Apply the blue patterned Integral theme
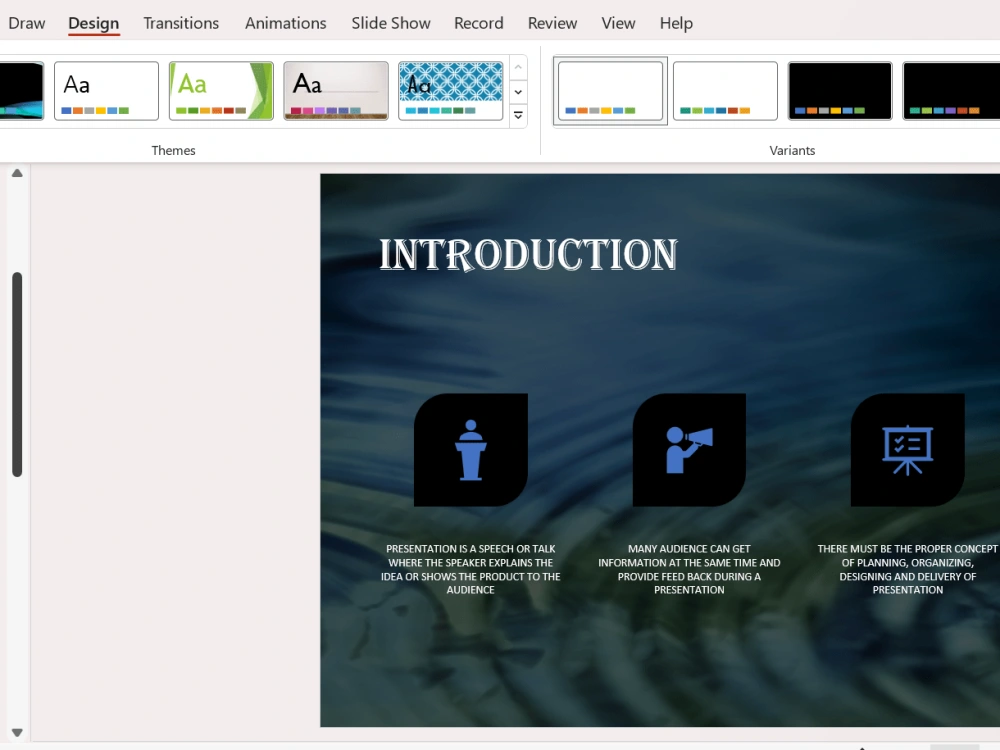This screenshot has width=1000, height=750. point(451,91)
